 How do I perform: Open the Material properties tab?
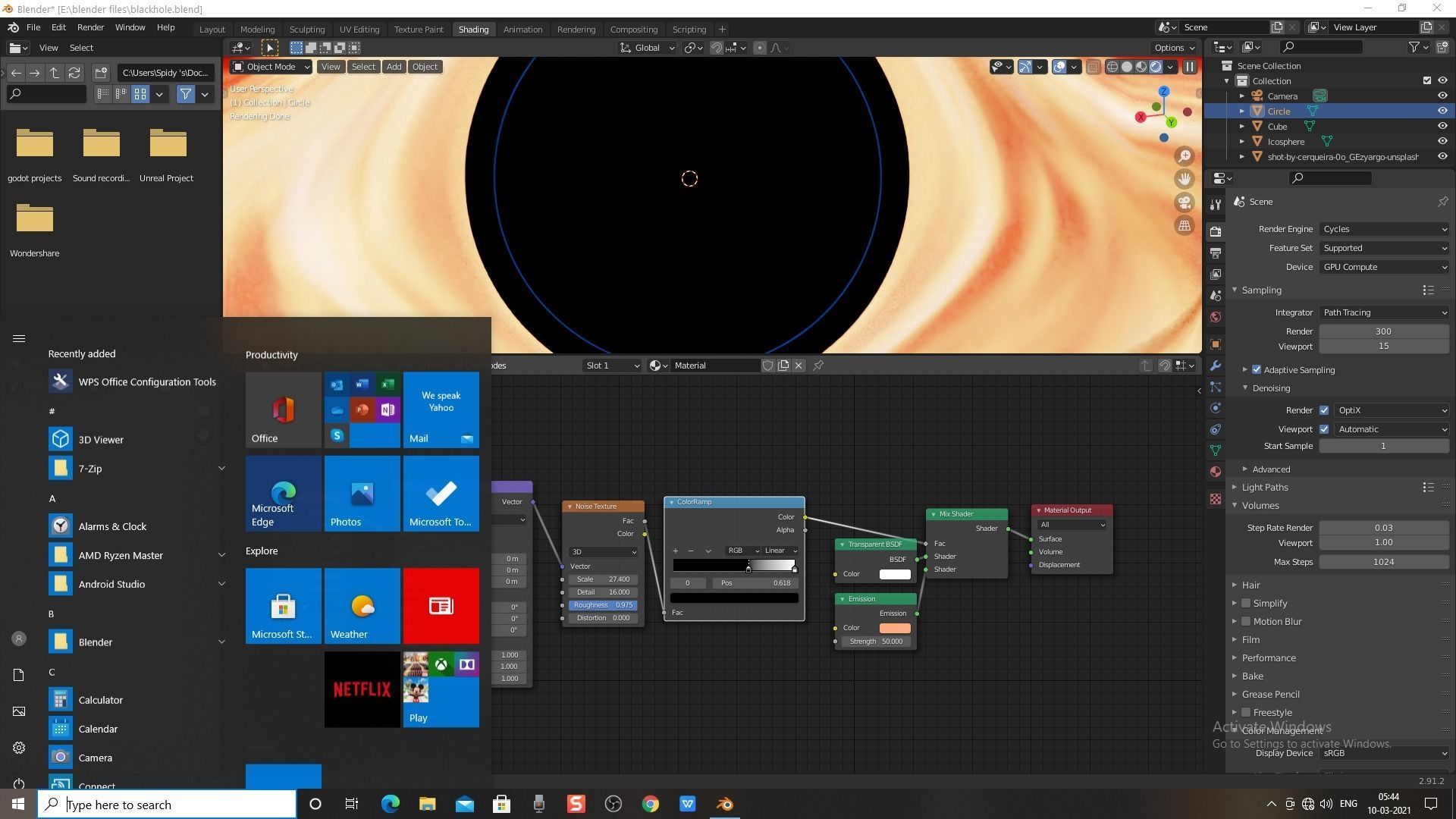point(1216,472)
